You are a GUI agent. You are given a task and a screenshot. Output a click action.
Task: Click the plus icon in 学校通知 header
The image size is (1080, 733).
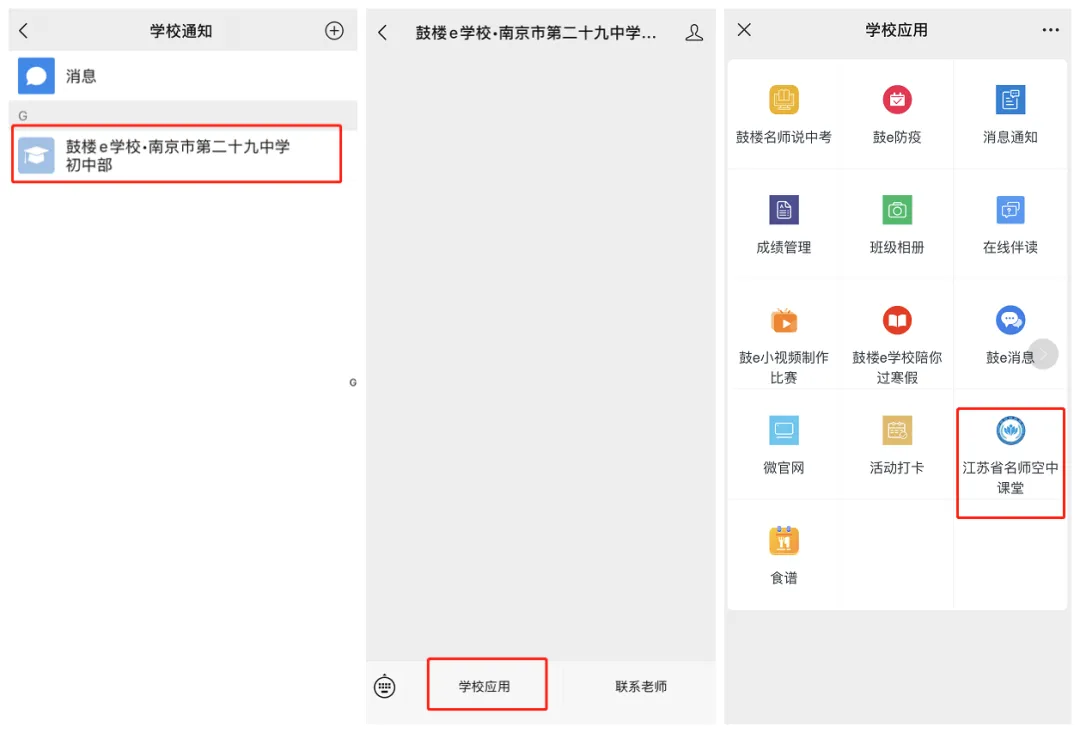pos(334,31)
